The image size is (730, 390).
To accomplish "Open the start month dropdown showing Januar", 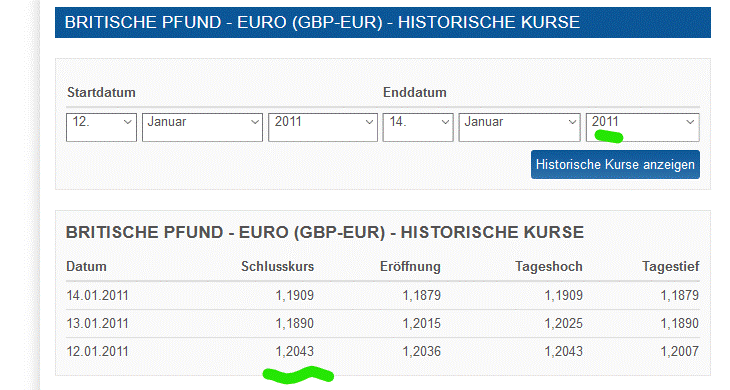I will pos(202,127).
